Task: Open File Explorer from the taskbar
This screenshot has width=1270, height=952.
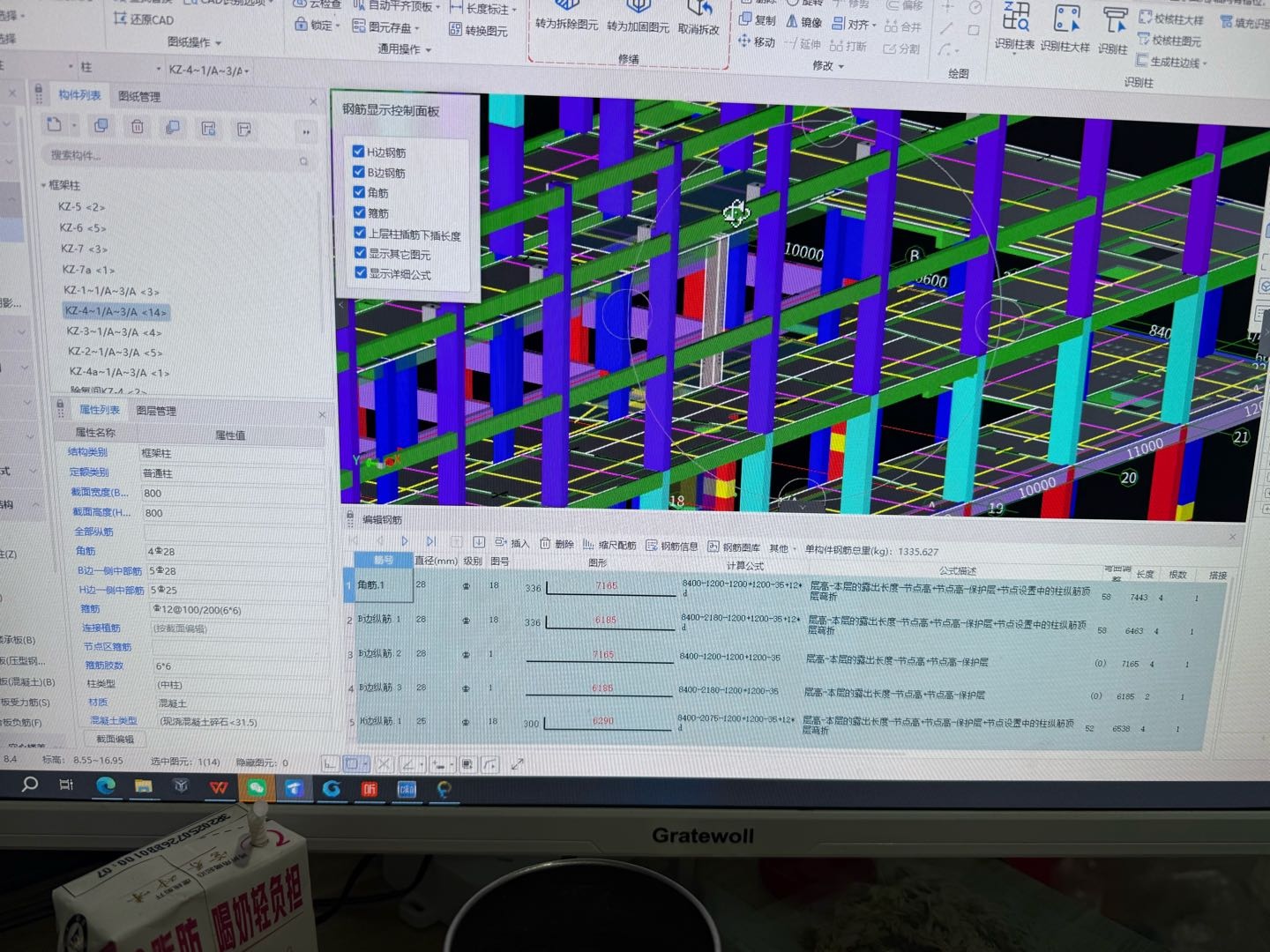Action: click(144, 786)
